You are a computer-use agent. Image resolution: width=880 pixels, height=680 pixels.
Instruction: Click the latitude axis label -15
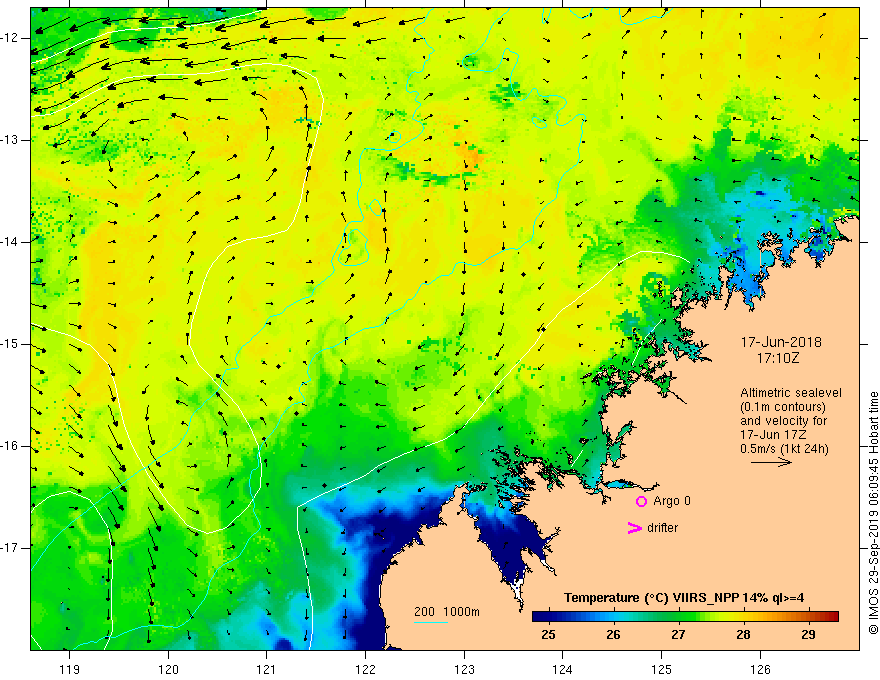(x=11, y=344)
